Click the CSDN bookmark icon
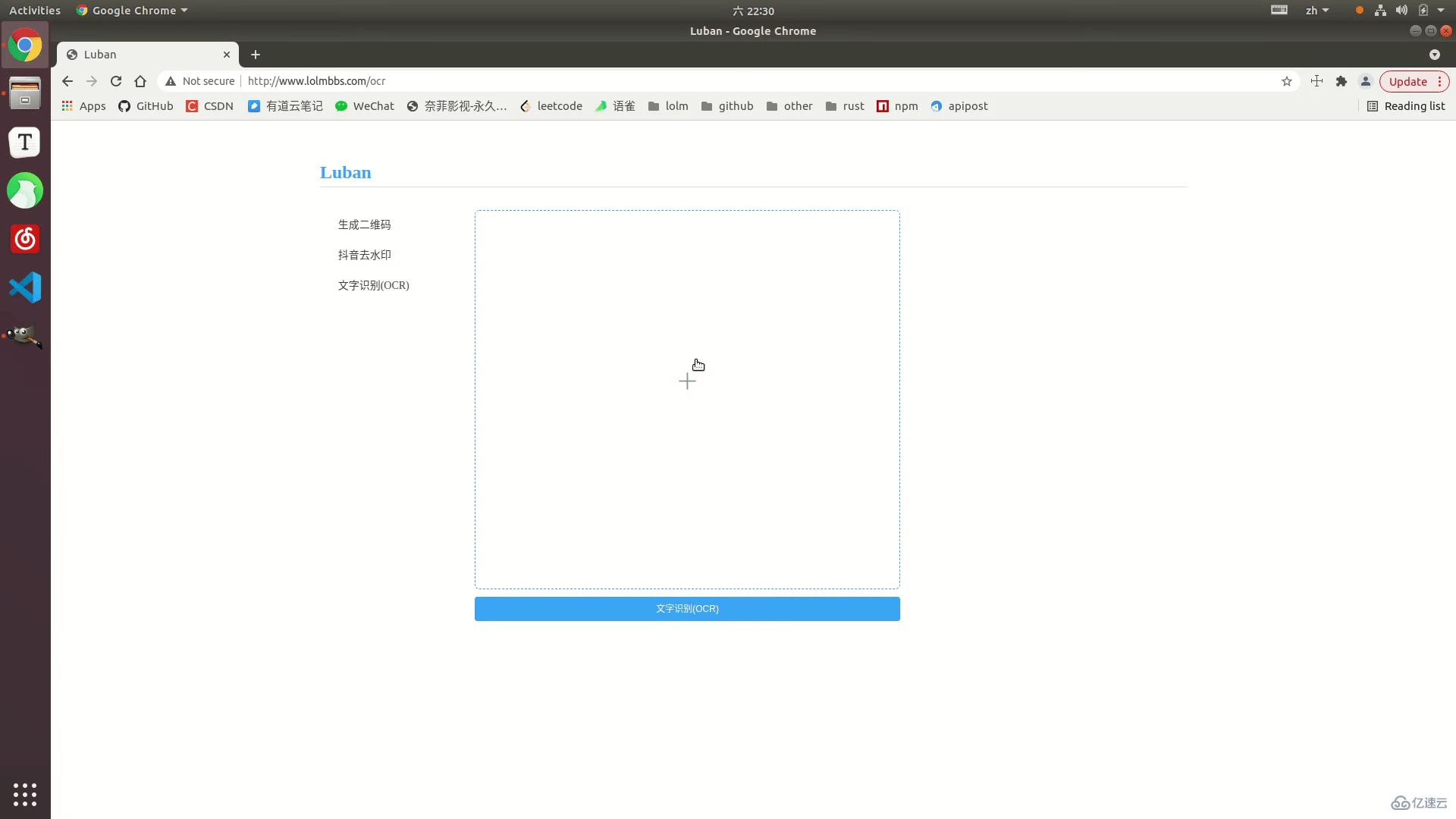1456x819 pixels. coord(210,106)
